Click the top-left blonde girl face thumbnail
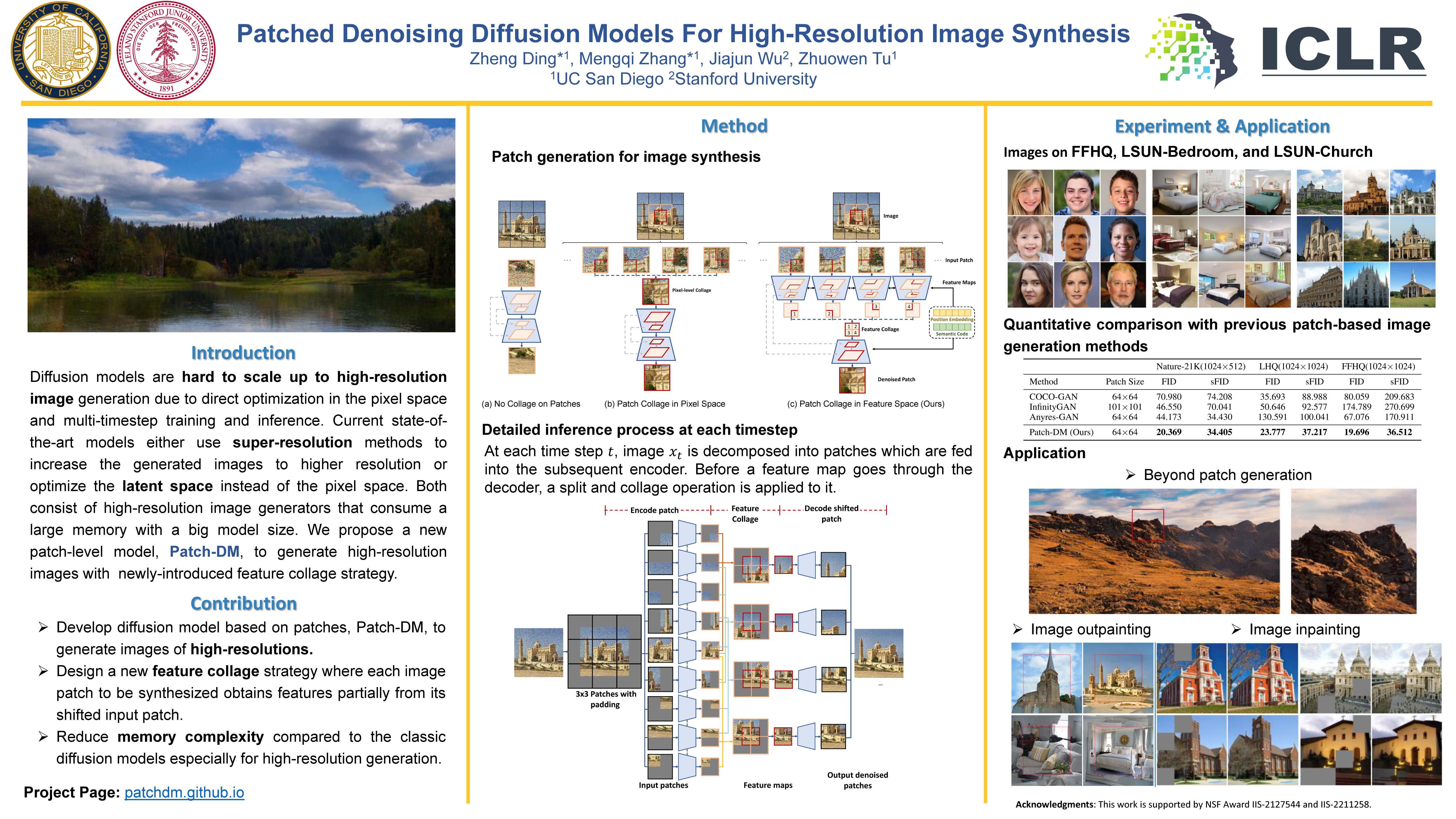 click(1030, 192)
